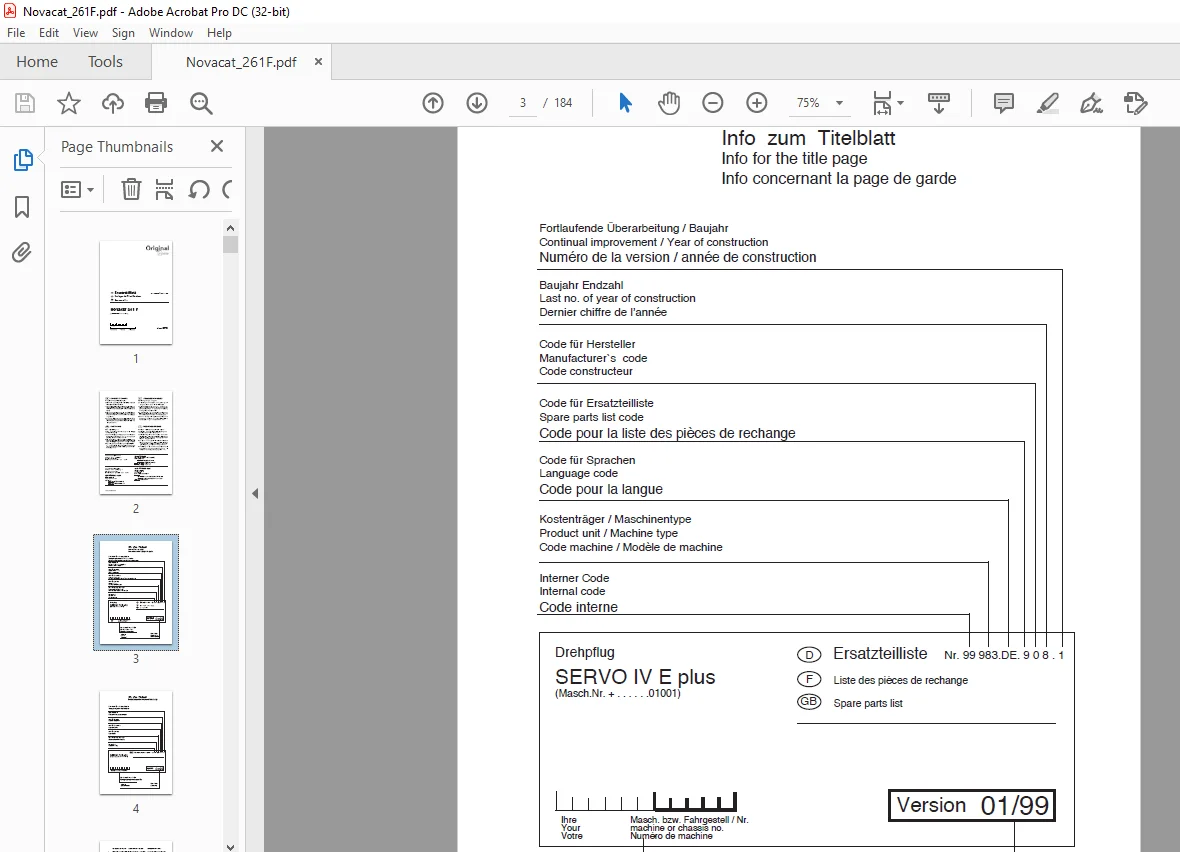This screenshot has width=1180, height=852.
Task: Delete selected page thumbnail with trash icon
Action: 131,189
